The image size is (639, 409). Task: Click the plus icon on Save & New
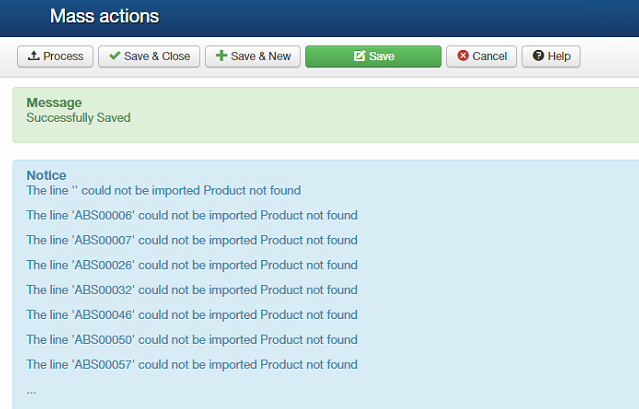pyautogui.click(x=222, y=56)
